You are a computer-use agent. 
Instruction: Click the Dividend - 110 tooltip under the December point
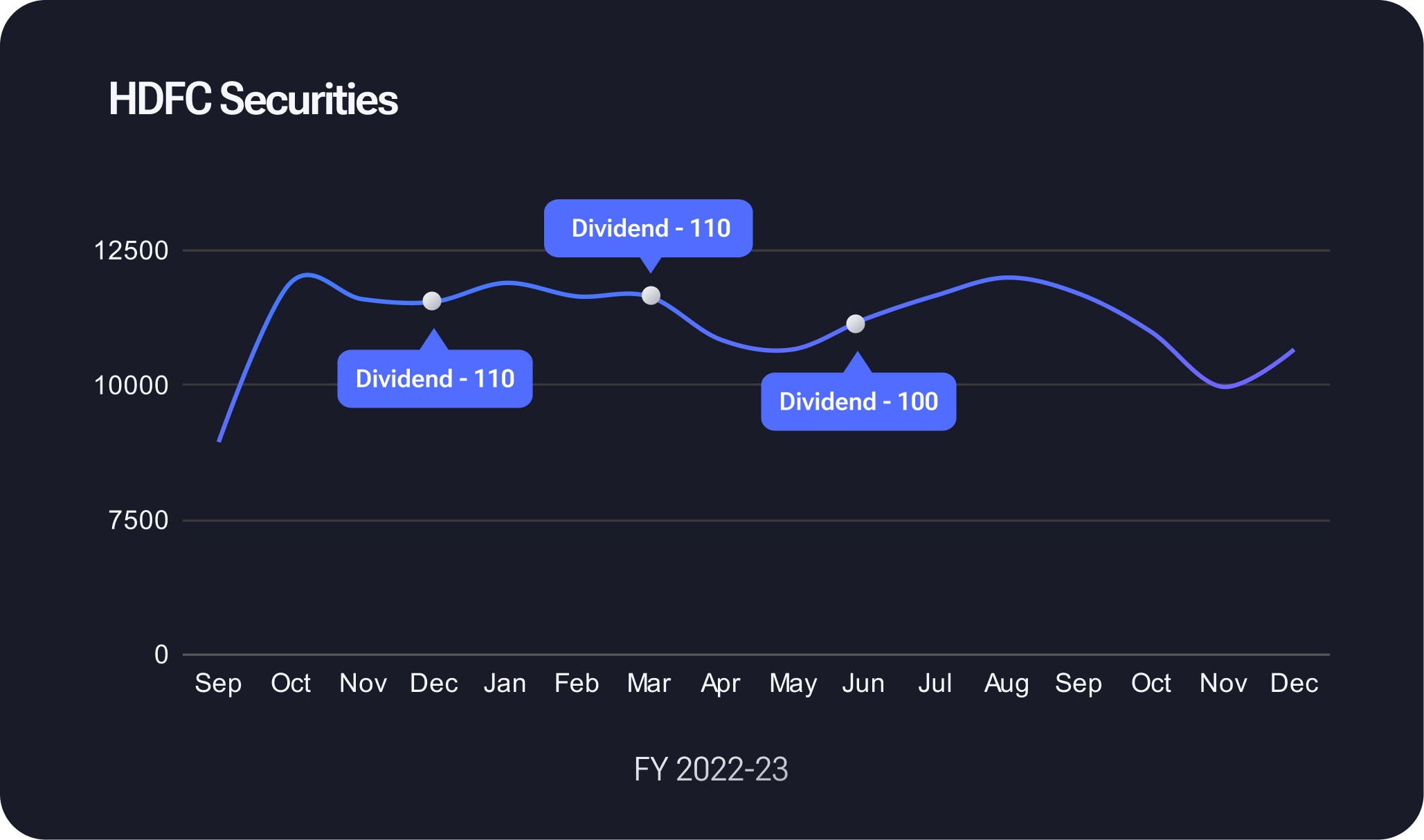click(435, 379)
